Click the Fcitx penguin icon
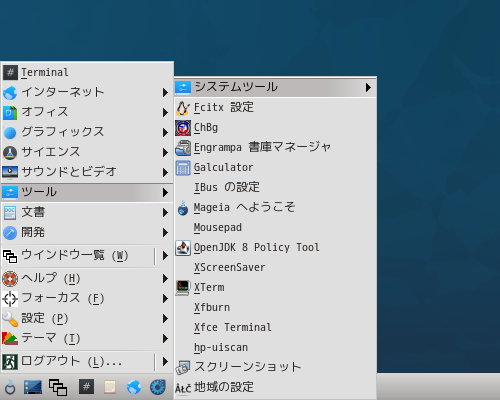 click(x=183, y=108)
